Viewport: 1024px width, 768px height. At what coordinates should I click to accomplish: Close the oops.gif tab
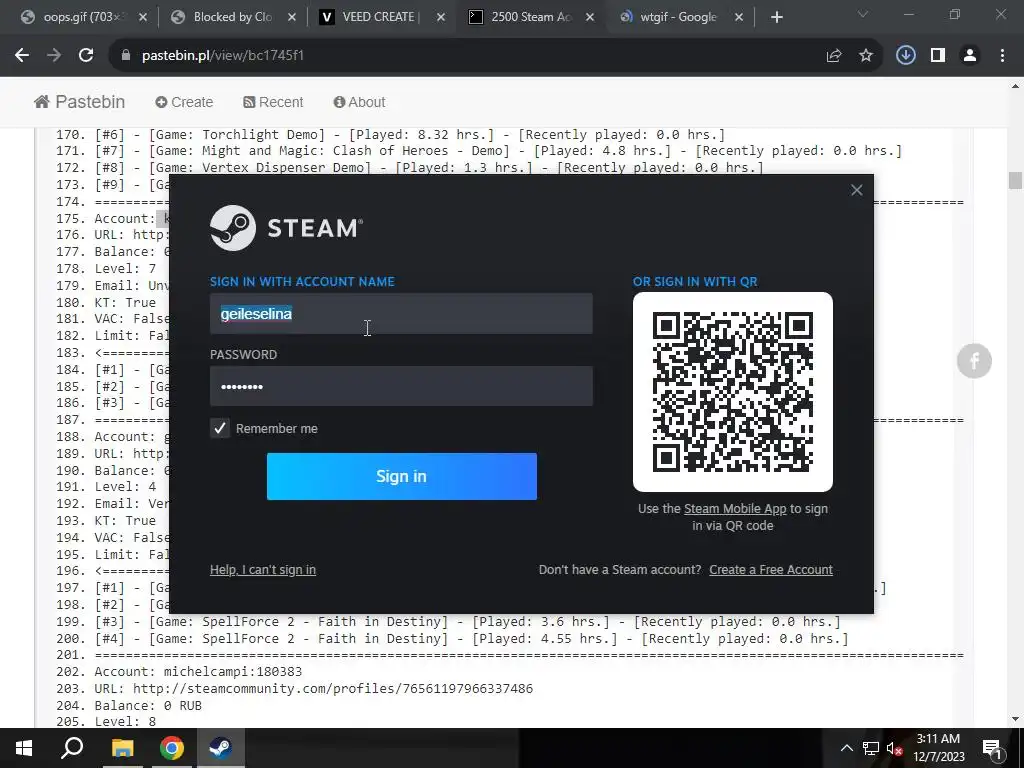coord(143,17)
